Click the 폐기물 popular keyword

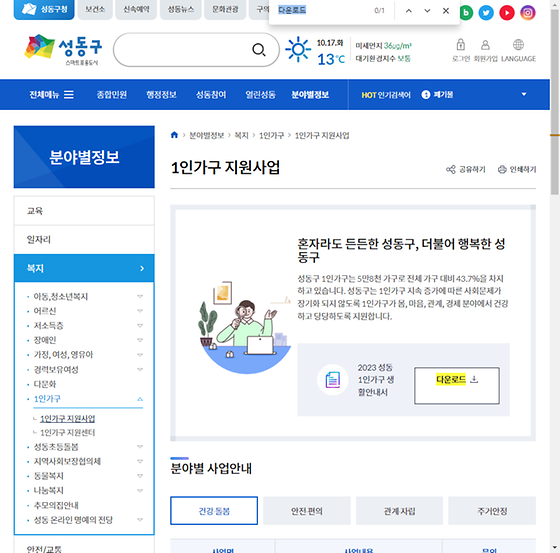[x=443, y=95]
